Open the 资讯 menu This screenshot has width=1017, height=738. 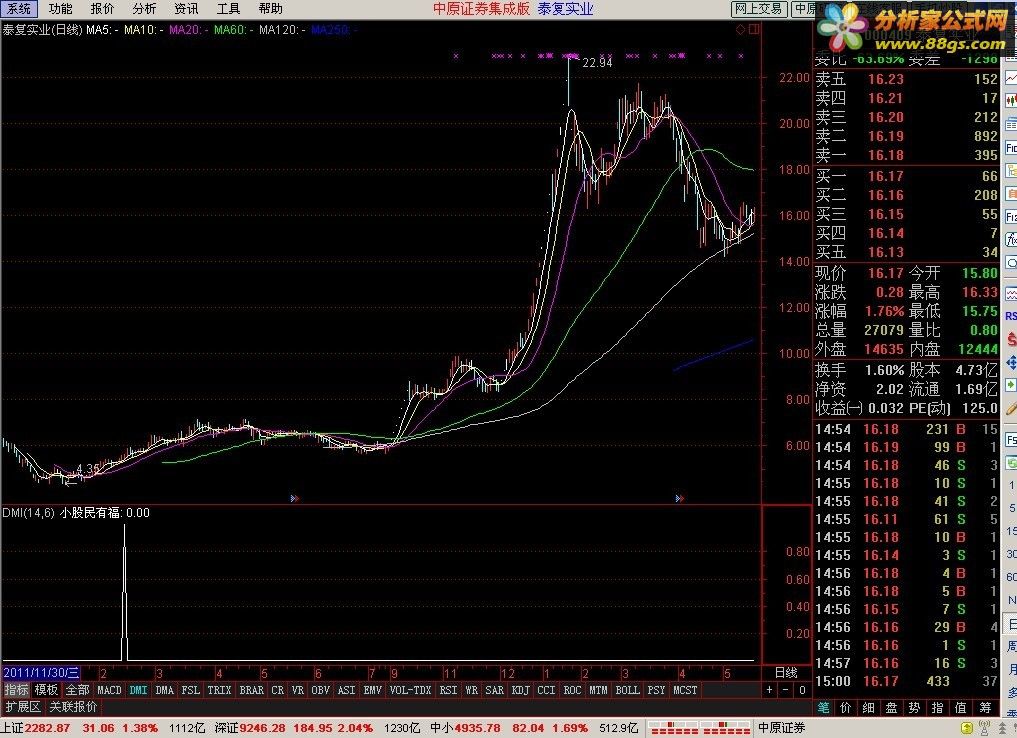[x=186, y=8]
